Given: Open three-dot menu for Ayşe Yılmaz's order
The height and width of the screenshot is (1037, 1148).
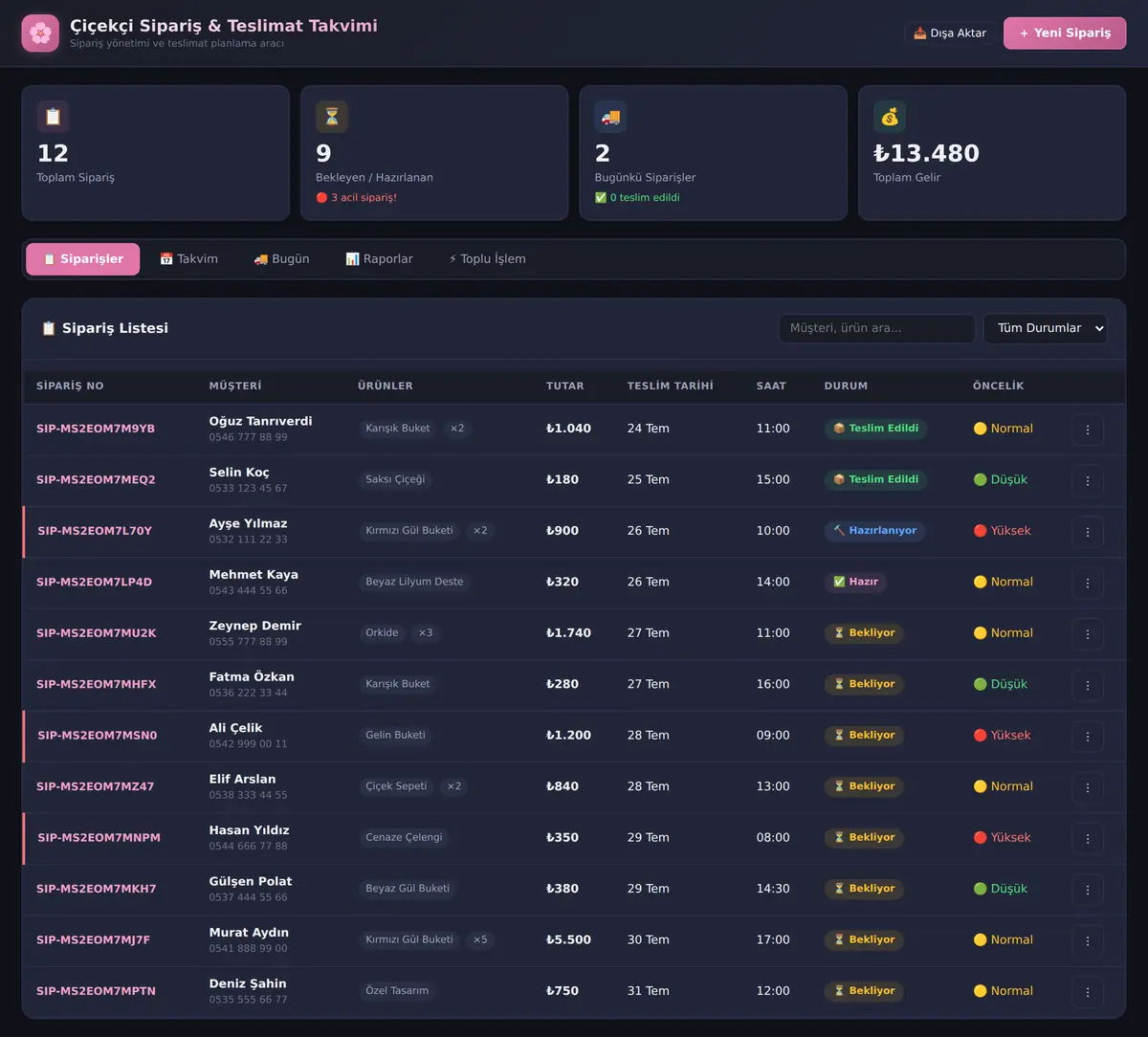Looking at the screenshot, I should click(1088, 532).
